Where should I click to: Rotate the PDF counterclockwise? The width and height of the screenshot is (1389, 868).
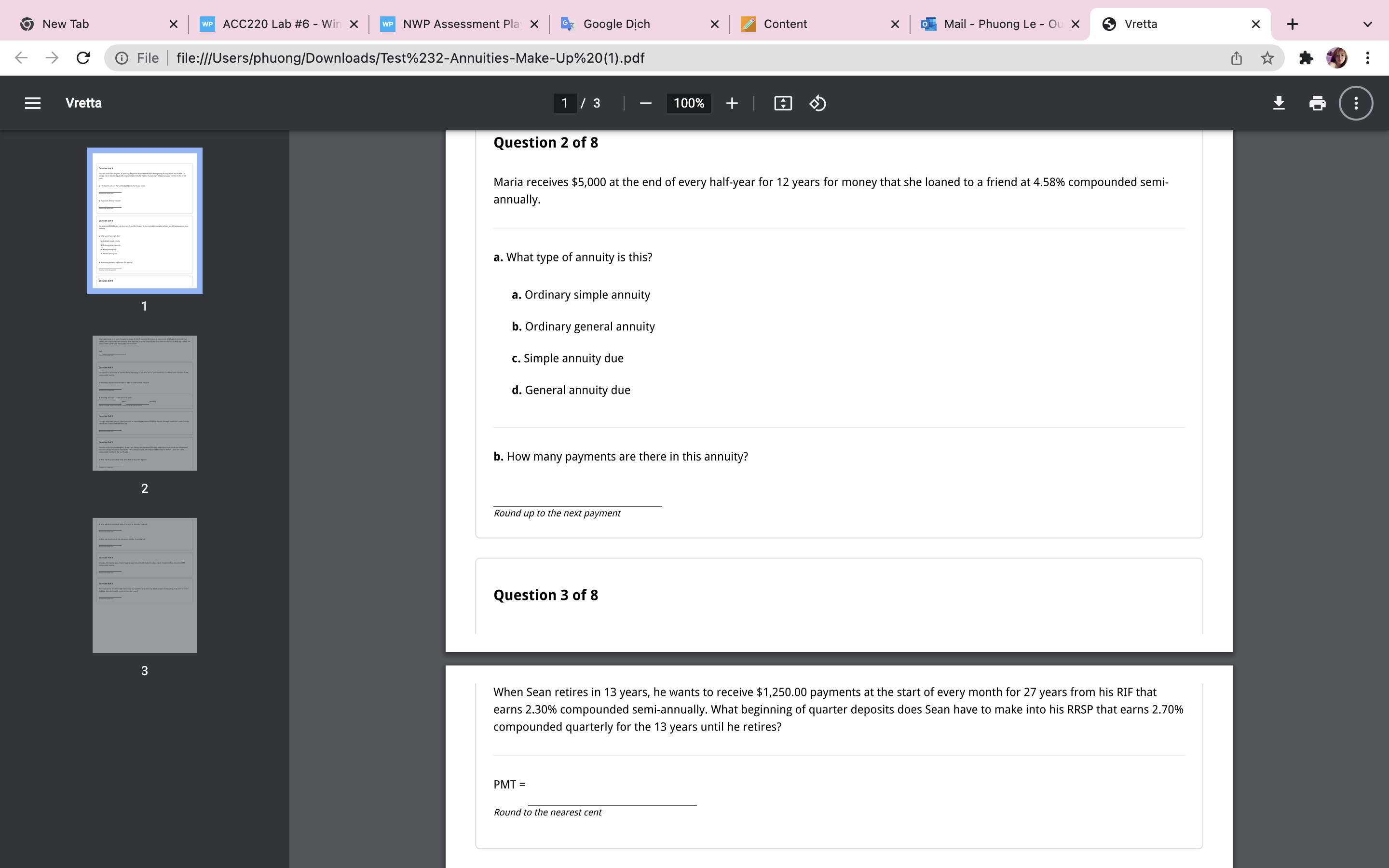pyautogui.click(x=817, y=103)
